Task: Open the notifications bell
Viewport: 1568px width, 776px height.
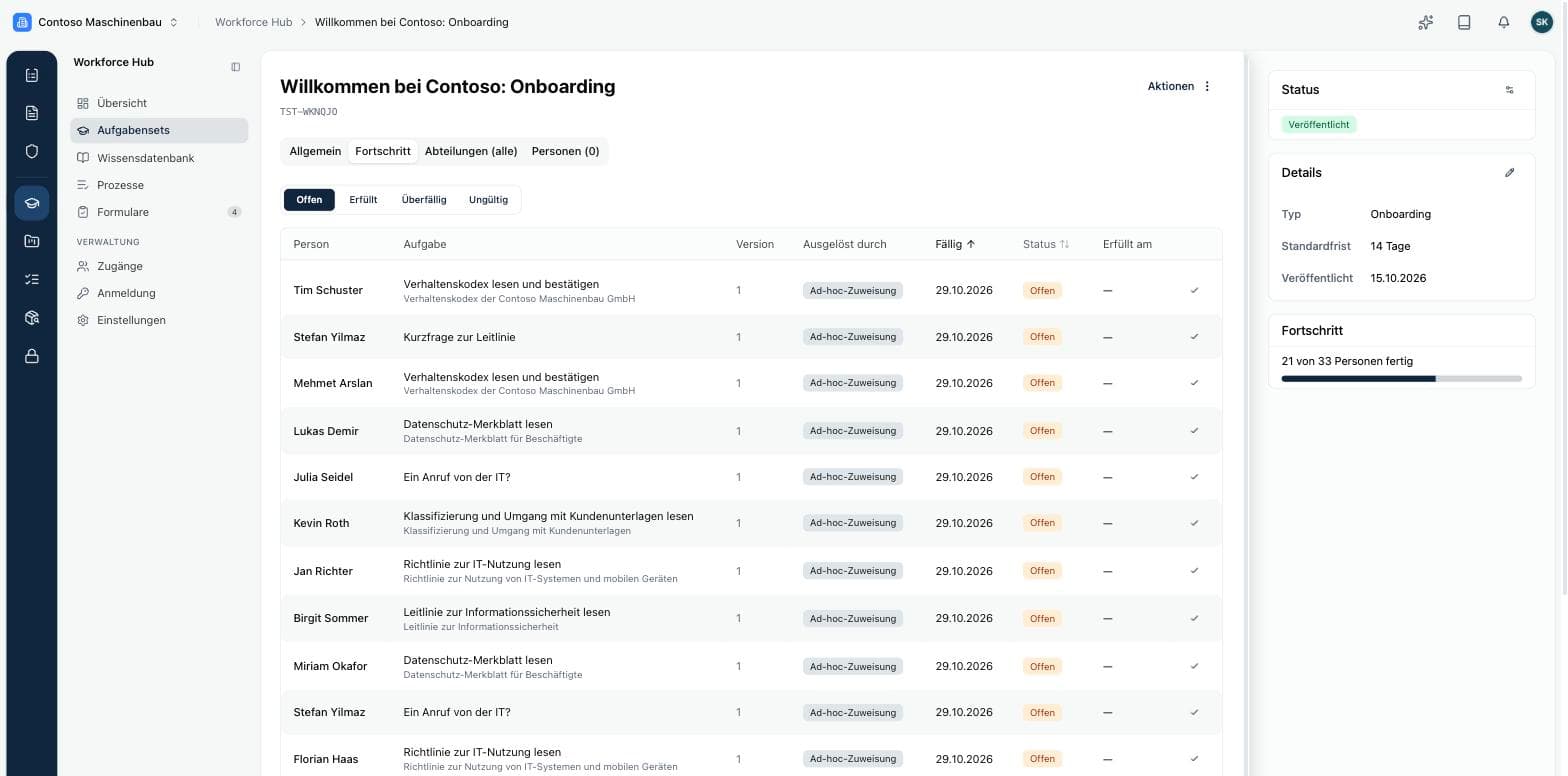Action: point(1503,22)
